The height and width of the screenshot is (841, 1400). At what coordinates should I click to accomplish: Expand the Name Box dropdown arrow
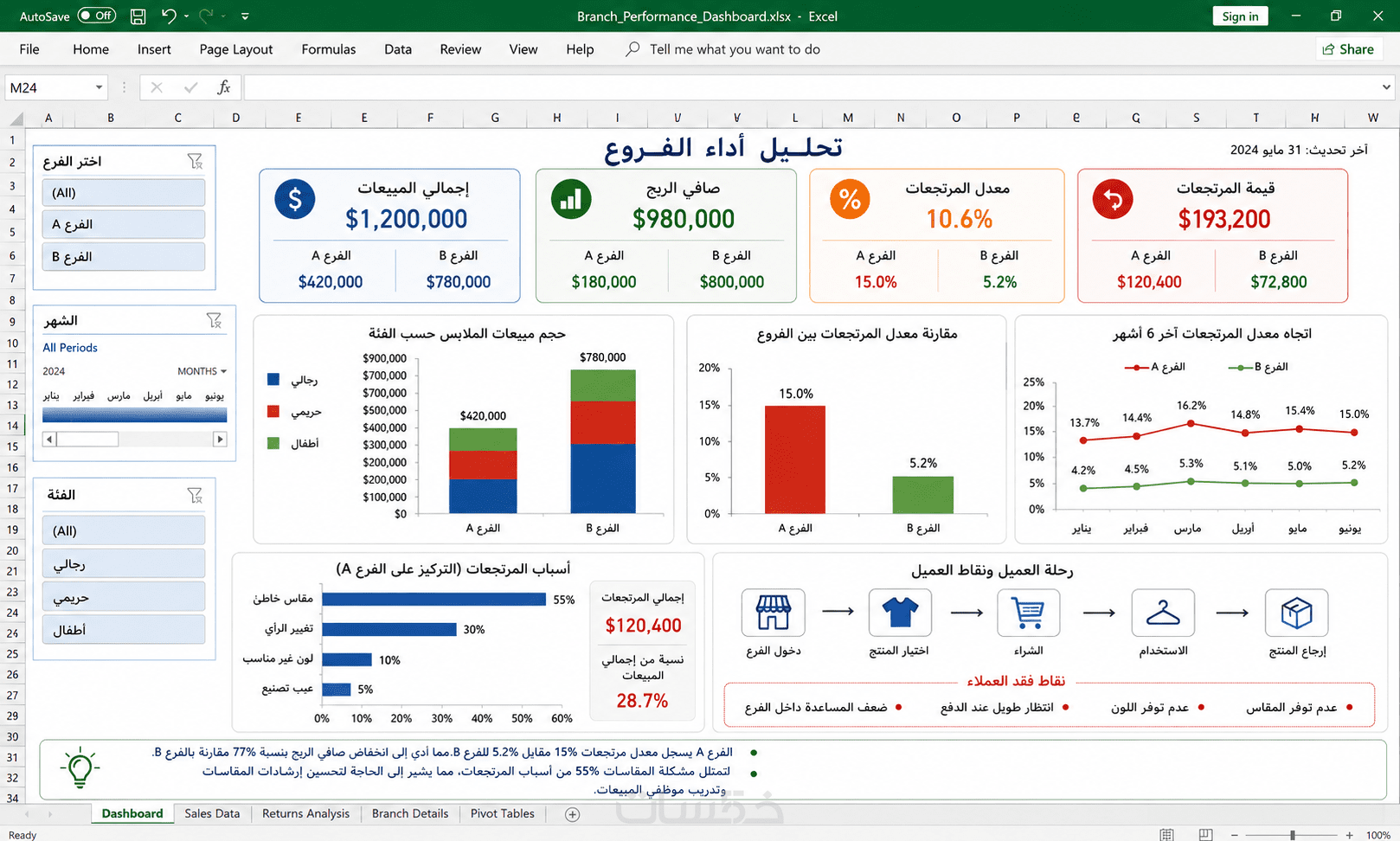[x=99, y=87]
